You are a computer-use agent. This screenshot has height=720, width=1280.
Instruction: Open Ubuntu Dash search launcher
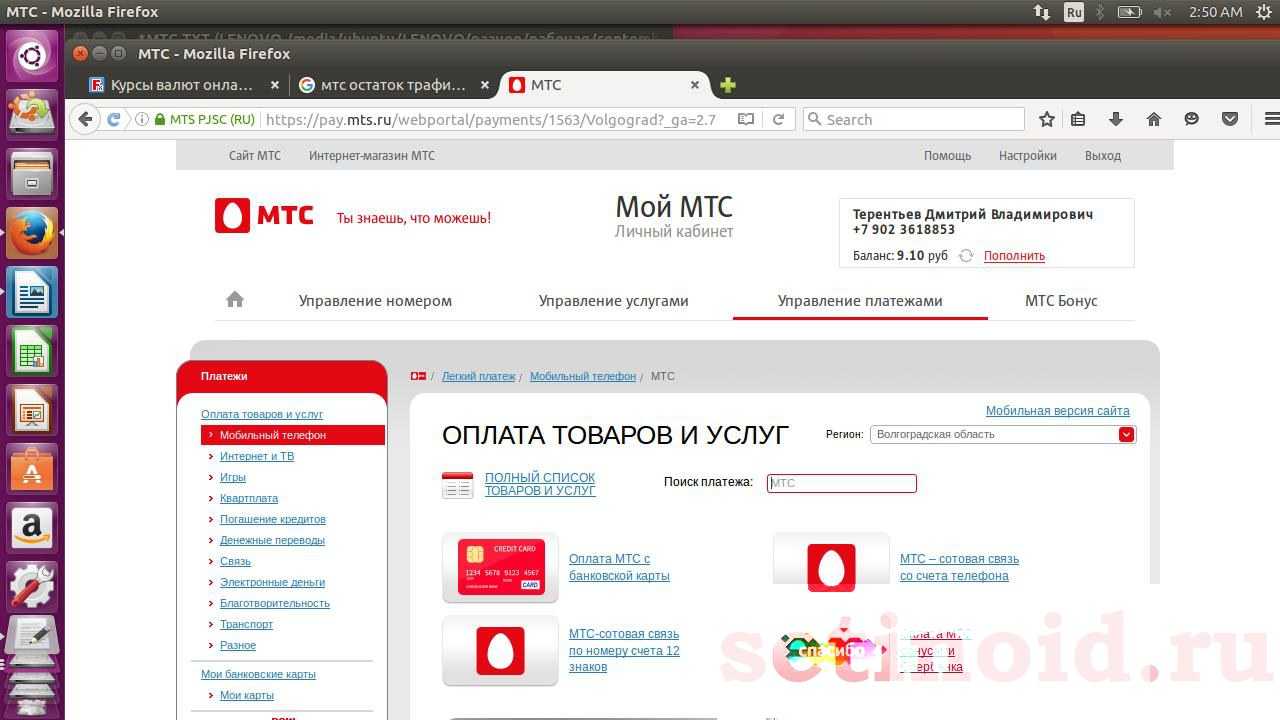click(x=32, y=55)
